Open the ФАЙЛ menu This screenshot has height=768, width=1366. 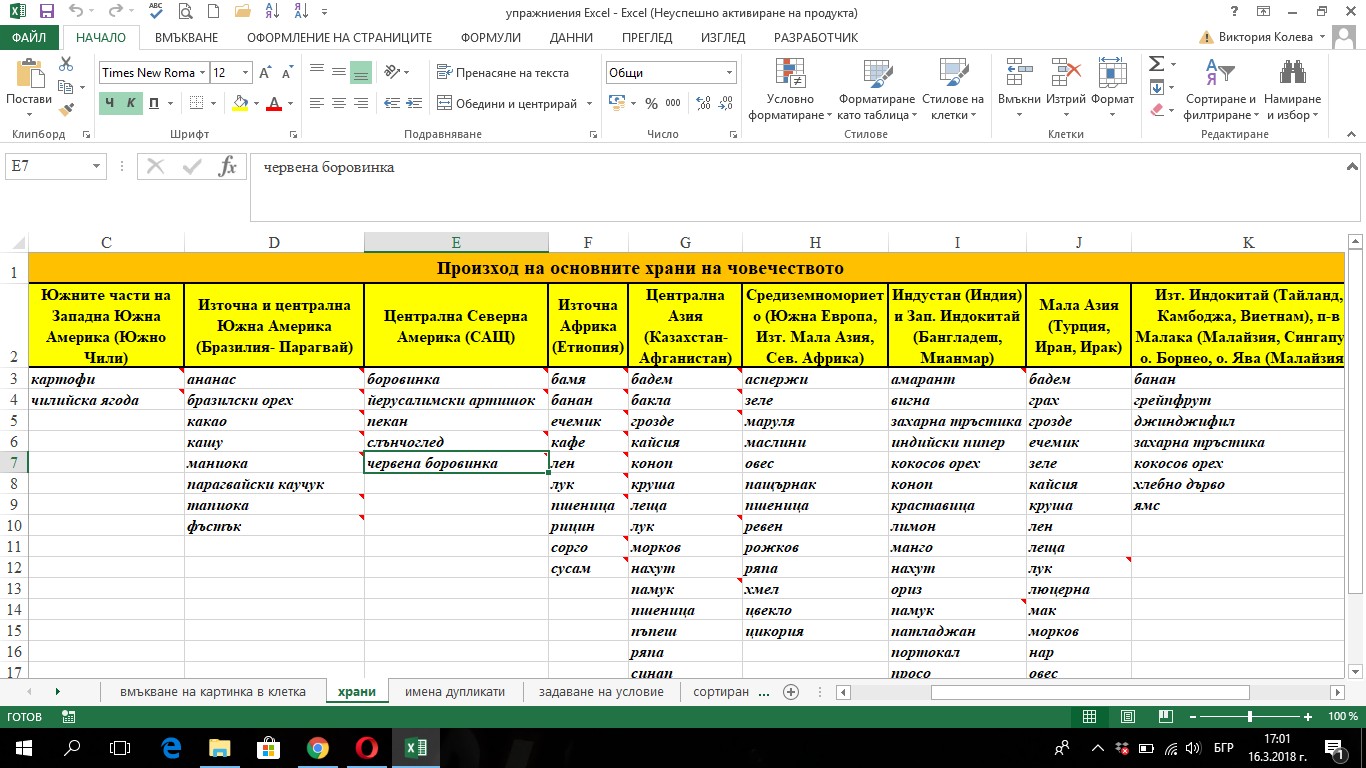click(x=30, y=37)
